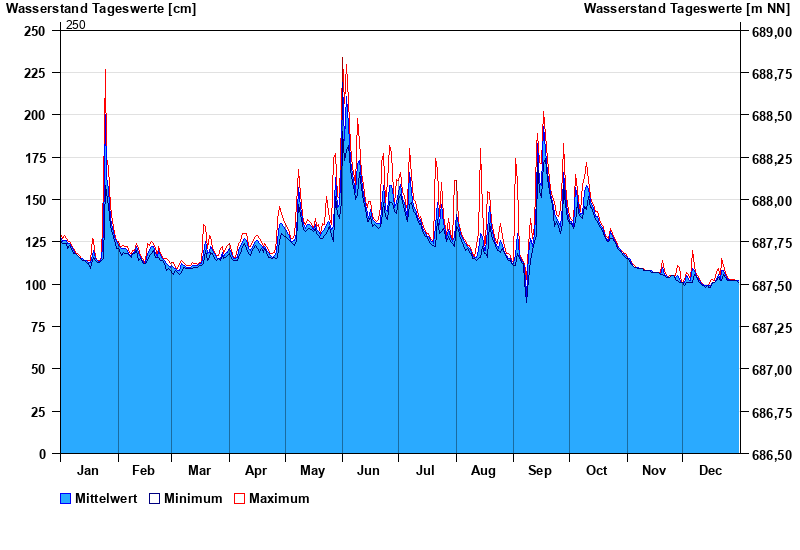Viewport: 800px width, 550px height.
Task: Click the bold '250' left axis value
Action: click(x=35, y=31)
